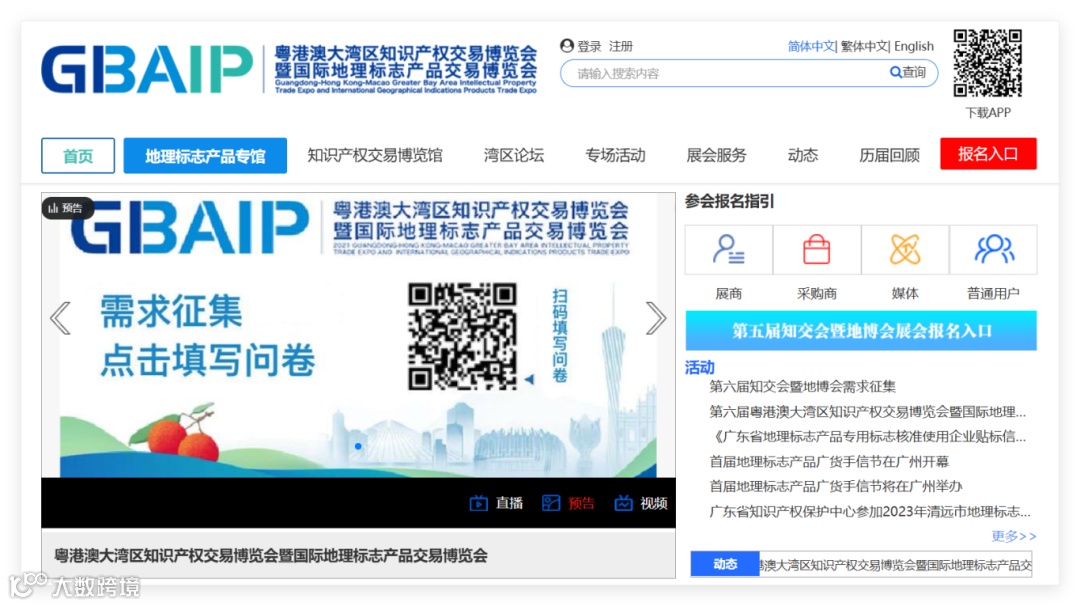Click the 参会报名指引 heading
The width and height of the screenshot is (1080, 606).
coord(729,201)
